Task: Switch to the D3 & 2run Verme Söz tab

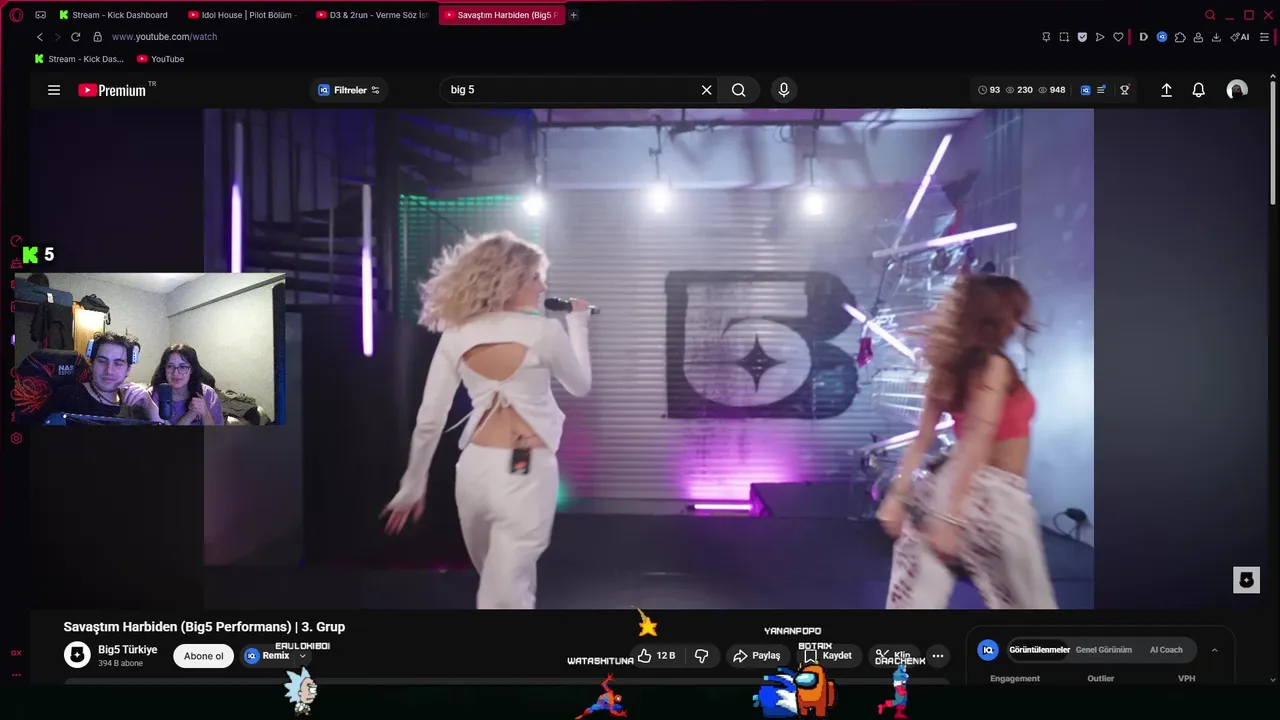Action: [371, 15]
